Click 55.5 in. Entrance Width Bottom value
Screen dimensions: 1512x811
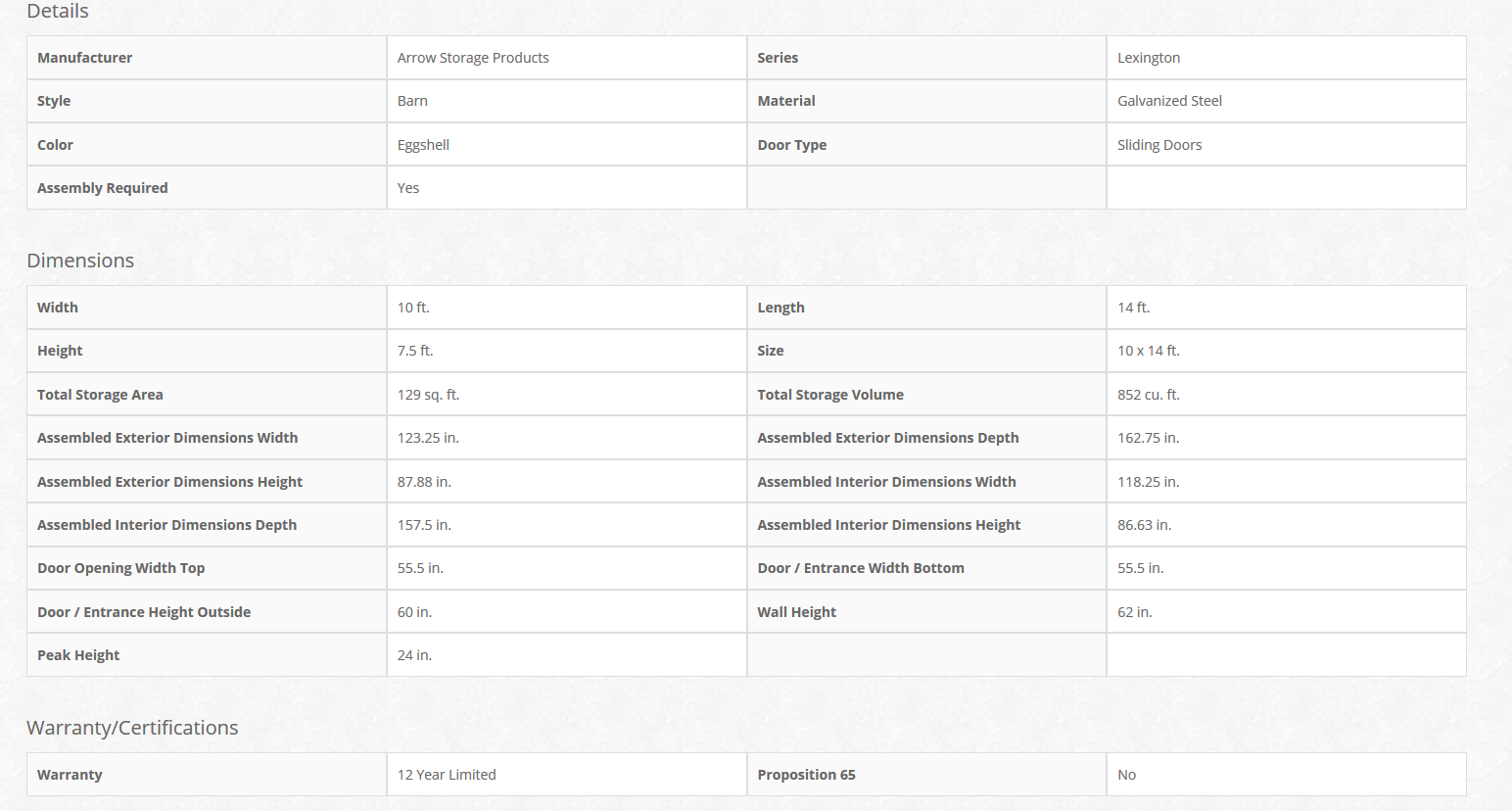tap(1140, 568)
